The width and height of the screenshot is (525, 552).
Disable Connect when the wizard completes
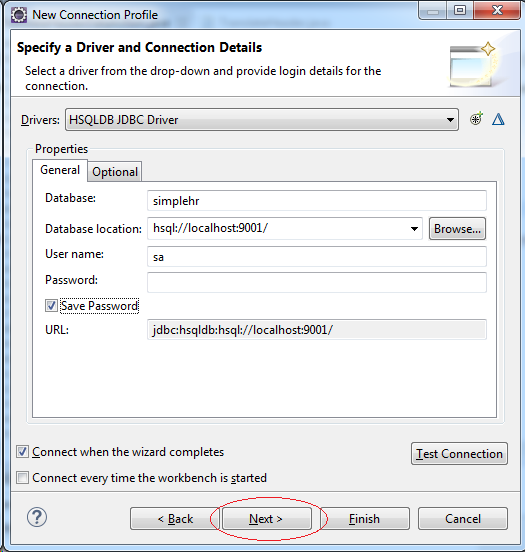point(23,452)
